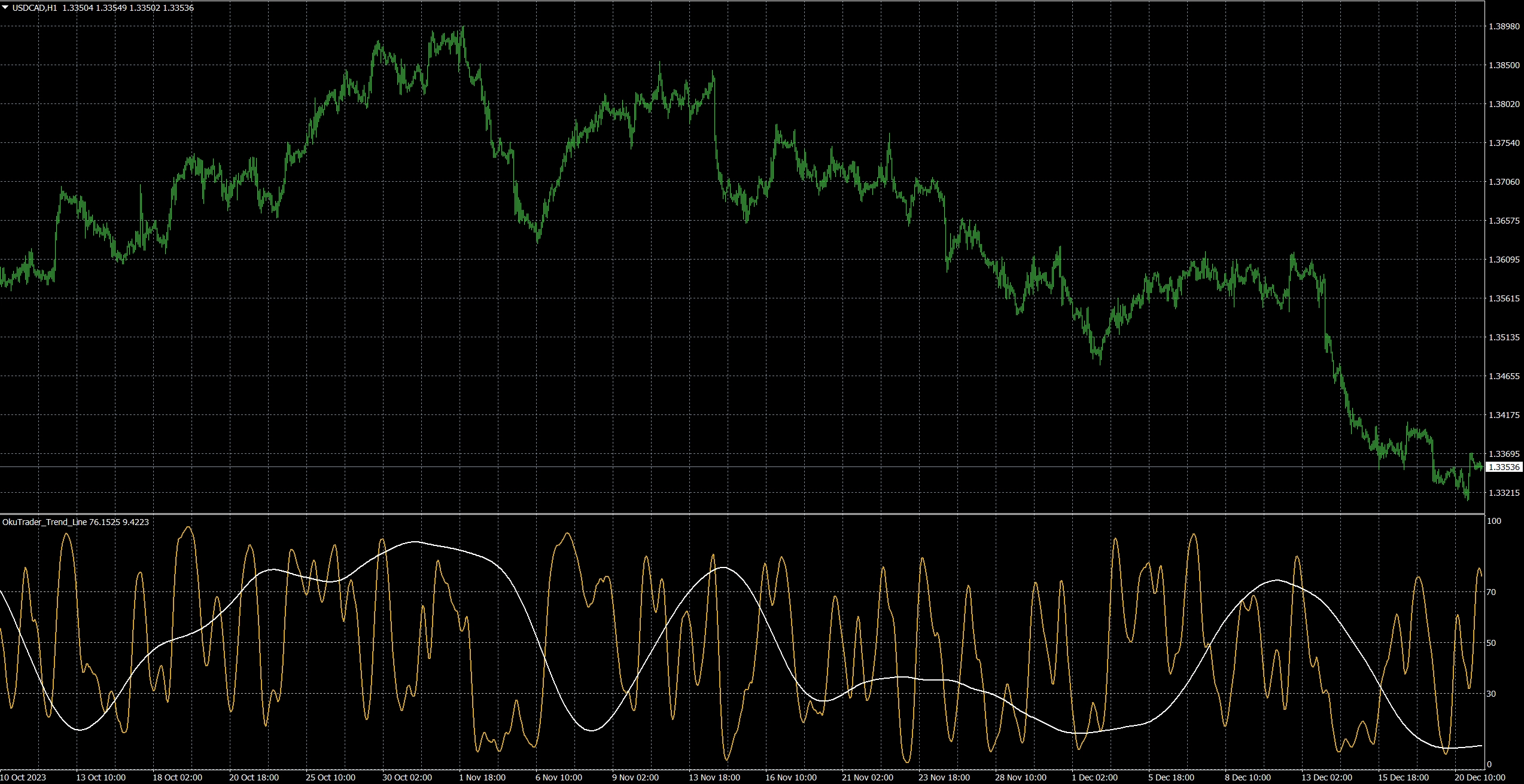
Task: Click the 1.38500 price scale label
Action: [x=1504, y=65]
